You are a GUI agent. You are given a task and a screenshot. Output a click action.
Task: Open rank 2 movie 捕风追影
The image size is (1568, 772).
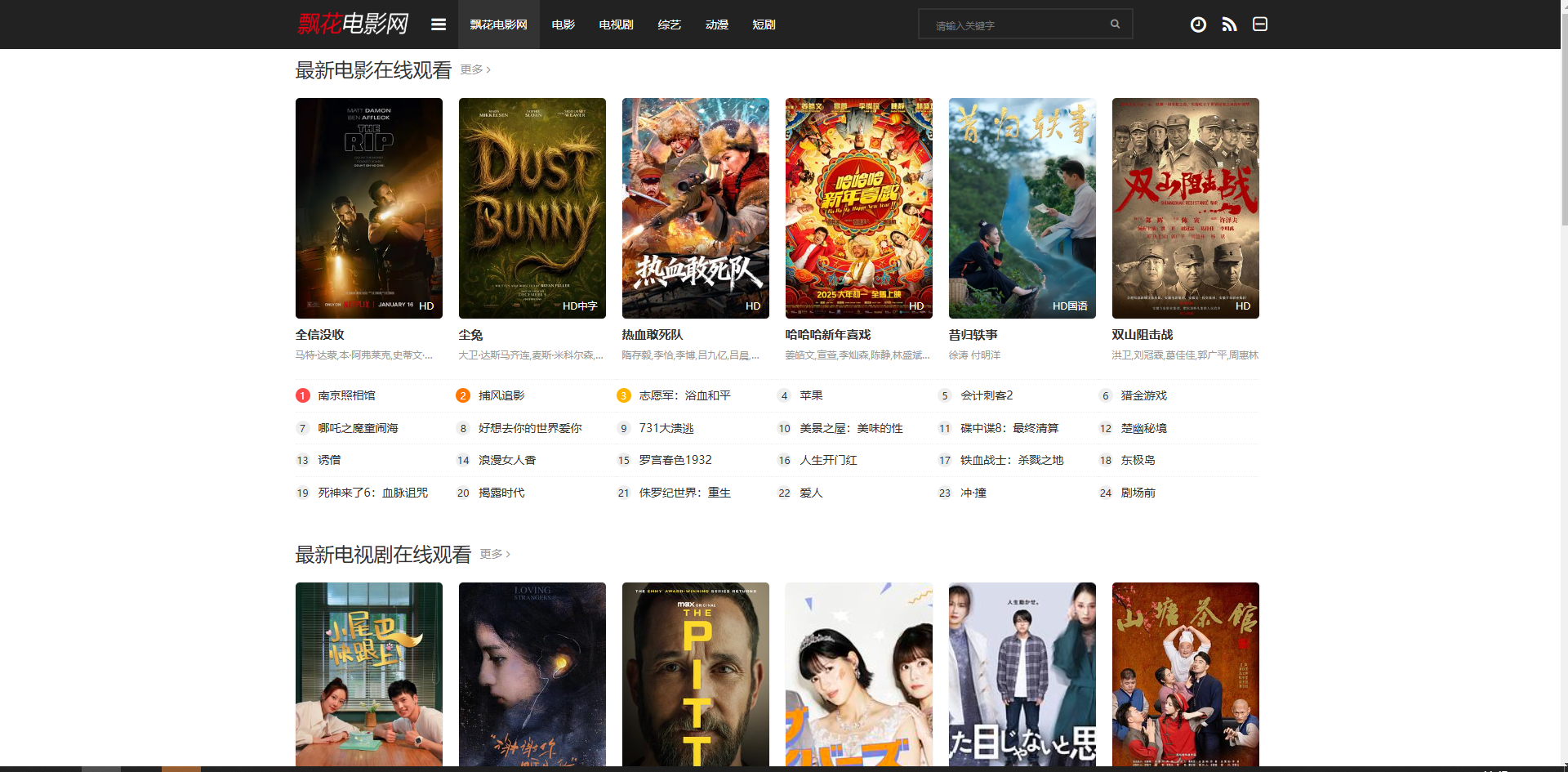tap(501, 395)
